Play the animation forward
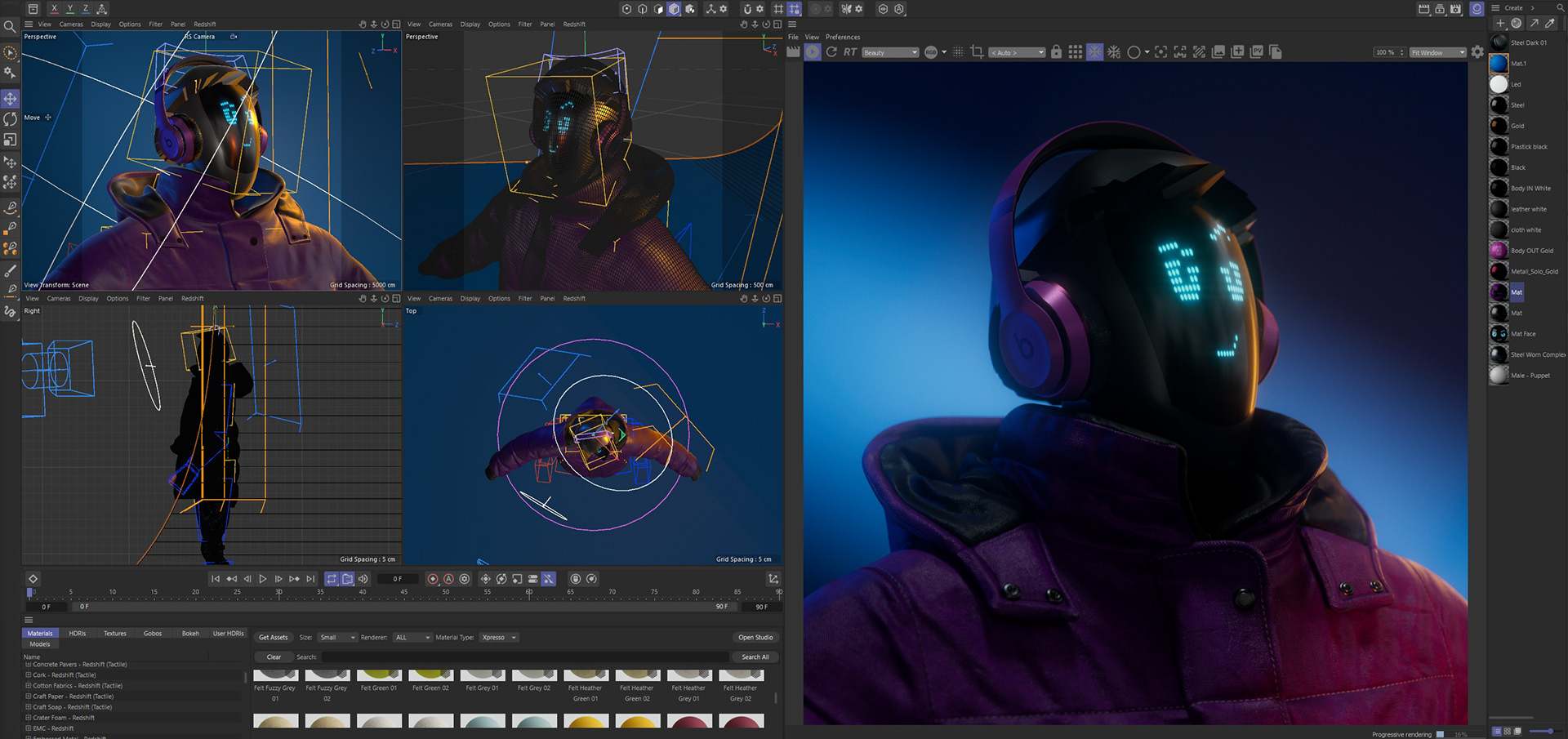This screenshot has width=1568, height=739. 263,579
